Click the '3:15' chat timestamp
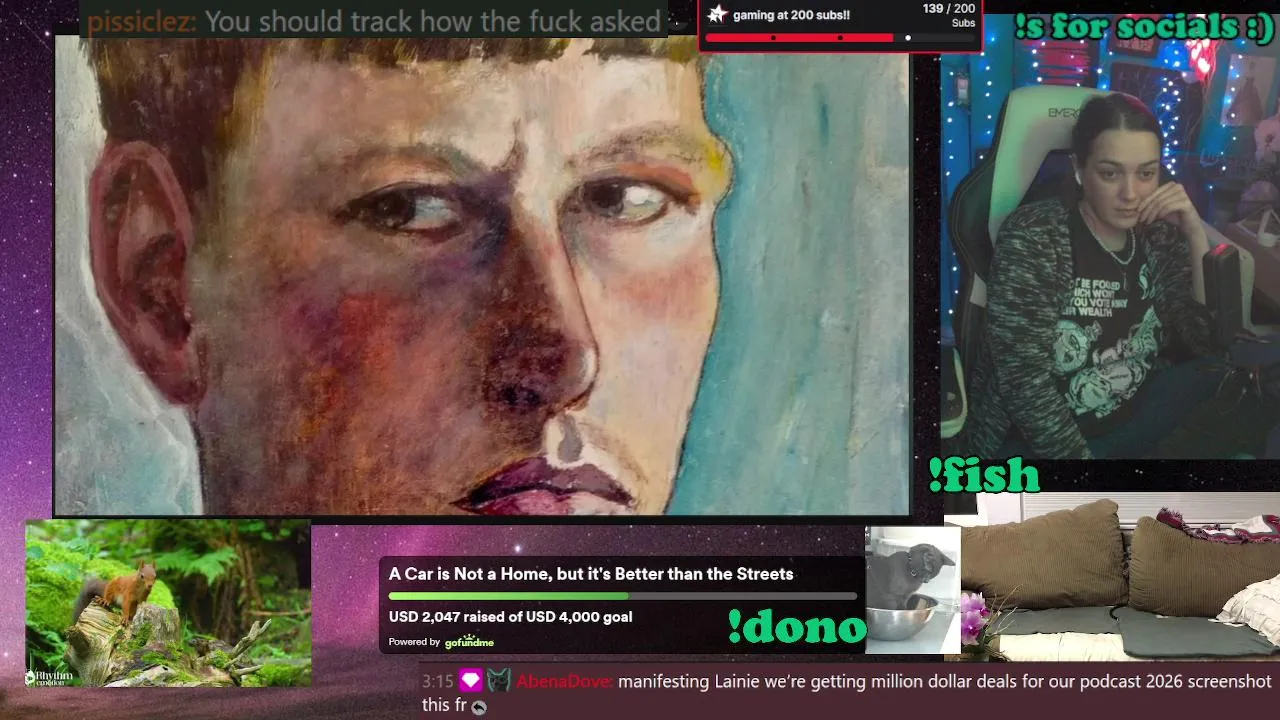The height and width of the screenshot is (720, 1280). coord(438,681)
